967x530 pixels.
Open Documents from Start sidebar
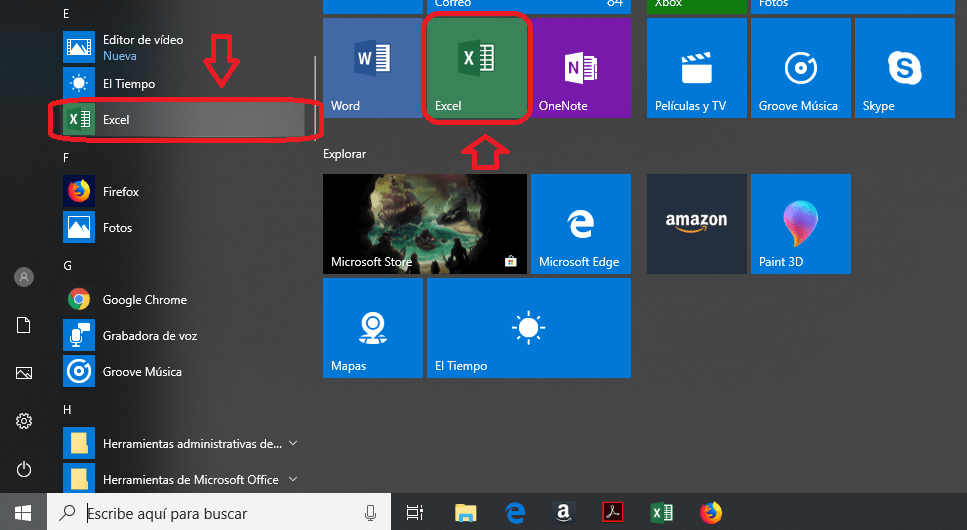[23, 325]
